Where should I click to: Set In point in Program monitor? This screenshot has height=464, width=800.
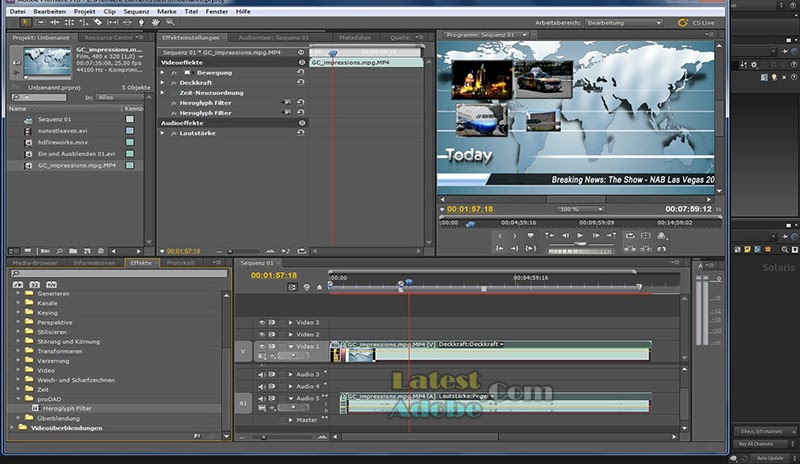pos(500,235)
